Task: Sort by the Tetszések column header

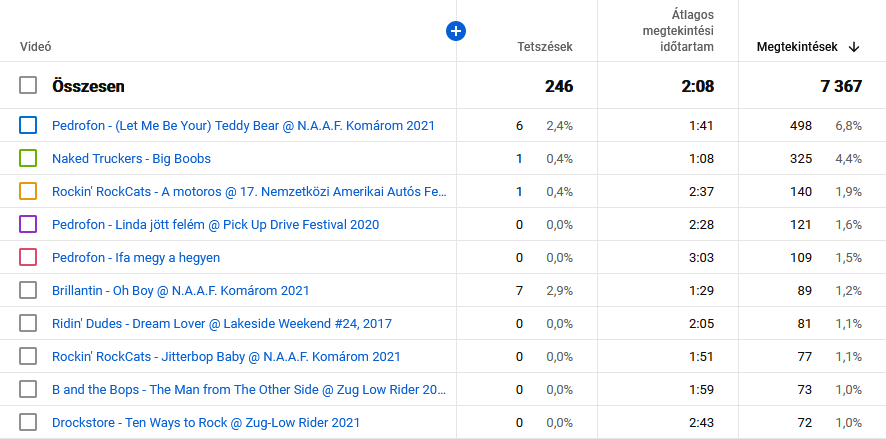Action: click(544, 47)
